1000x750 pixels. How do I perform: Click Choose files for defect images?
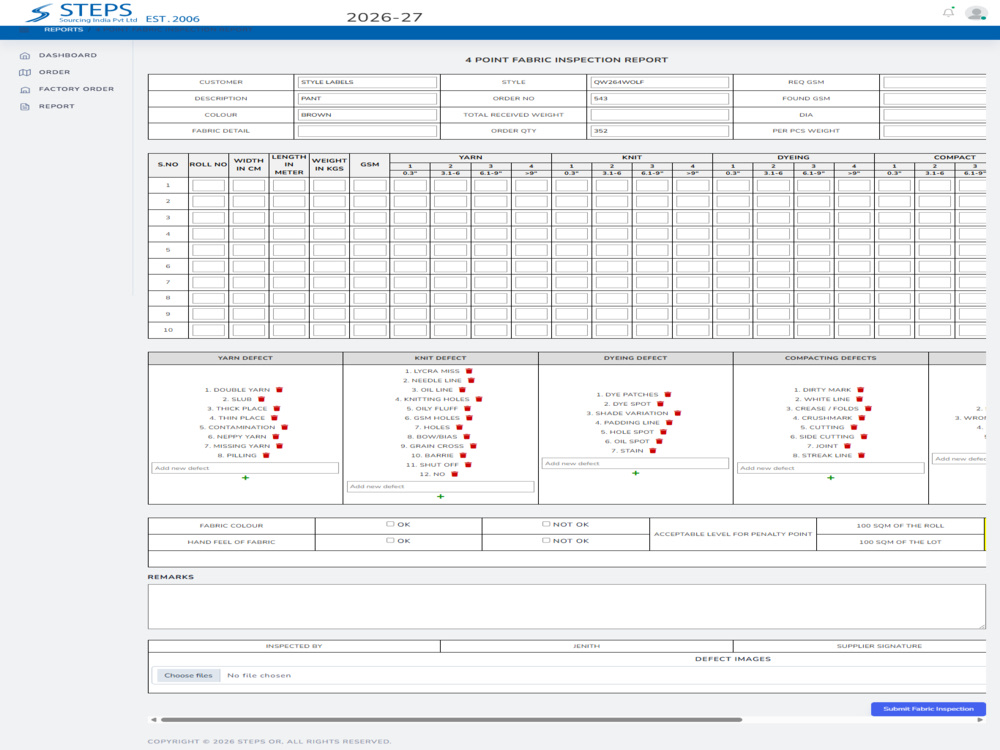click(188, 675)
